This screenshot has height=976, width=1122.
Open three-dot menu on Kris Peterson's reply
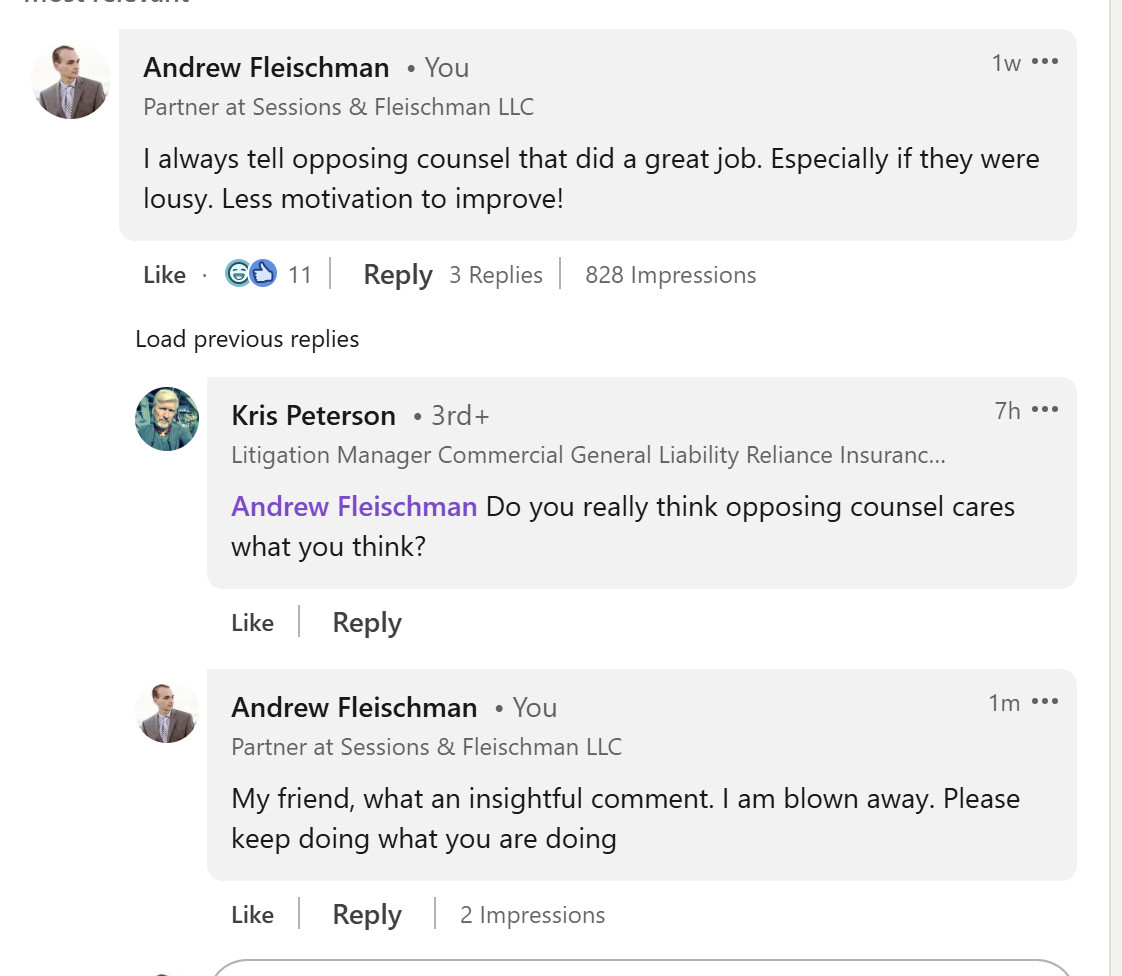1045,409
